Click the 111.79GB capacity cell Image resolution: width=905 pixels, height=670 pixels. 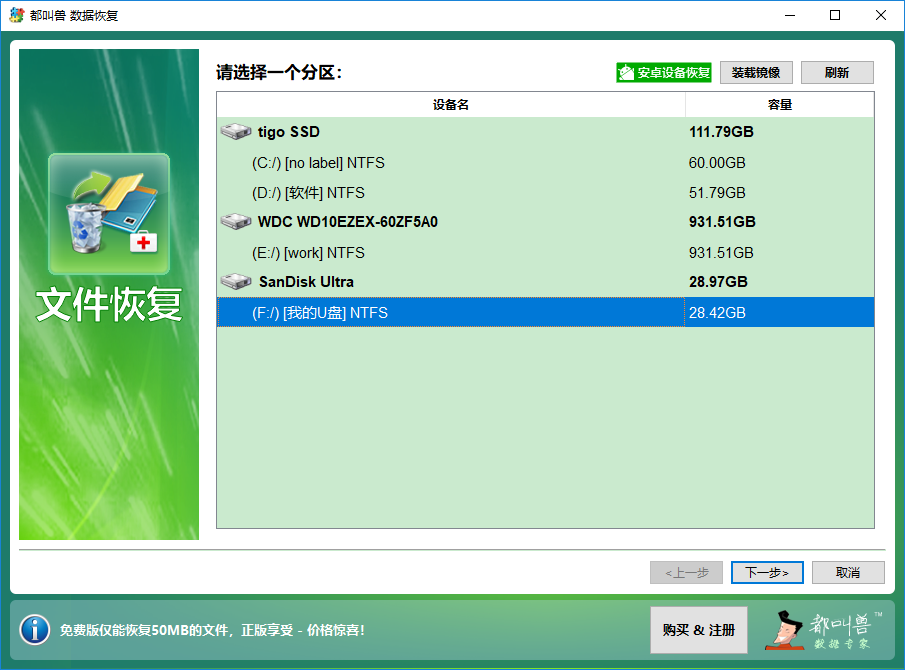(x=721, y=132)
